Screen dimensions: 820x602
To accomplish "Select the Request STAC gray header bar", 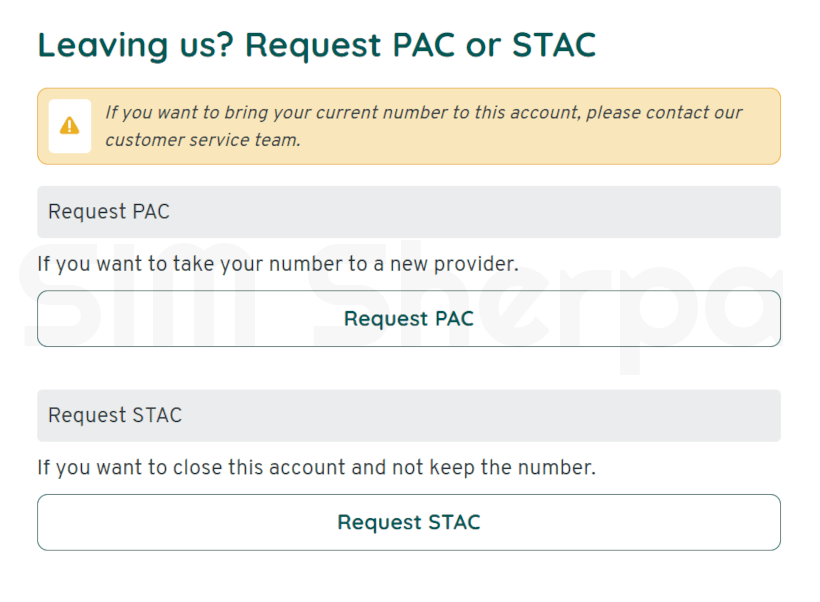I will click(408, 415).
